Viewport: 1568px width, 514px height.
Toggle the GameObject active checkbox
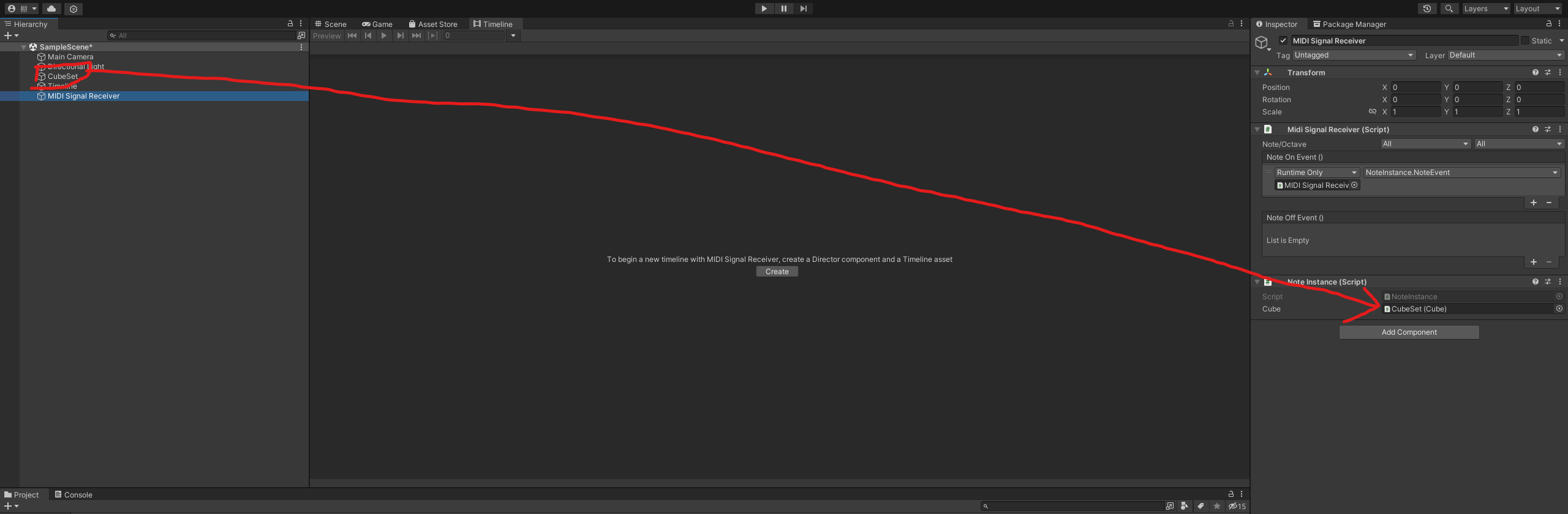[1283, 40]
